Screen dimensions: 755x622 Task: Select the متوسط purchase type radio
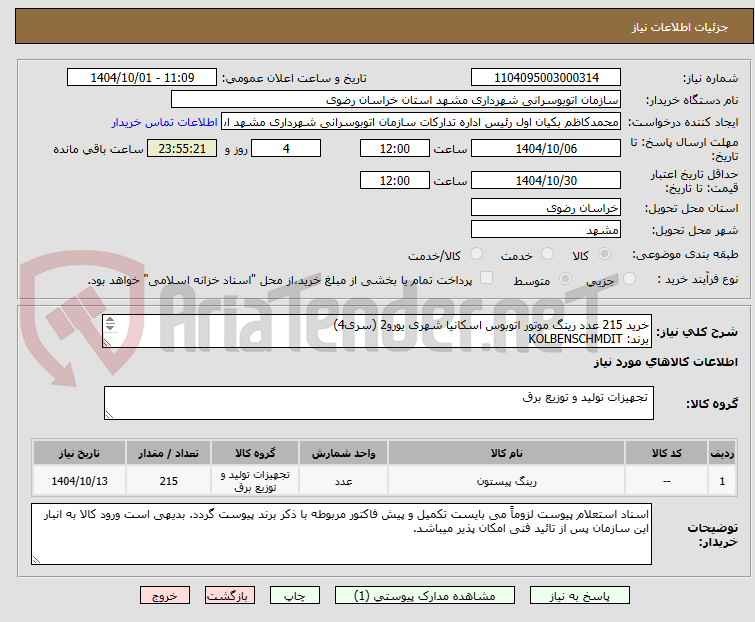coord(565,279)
